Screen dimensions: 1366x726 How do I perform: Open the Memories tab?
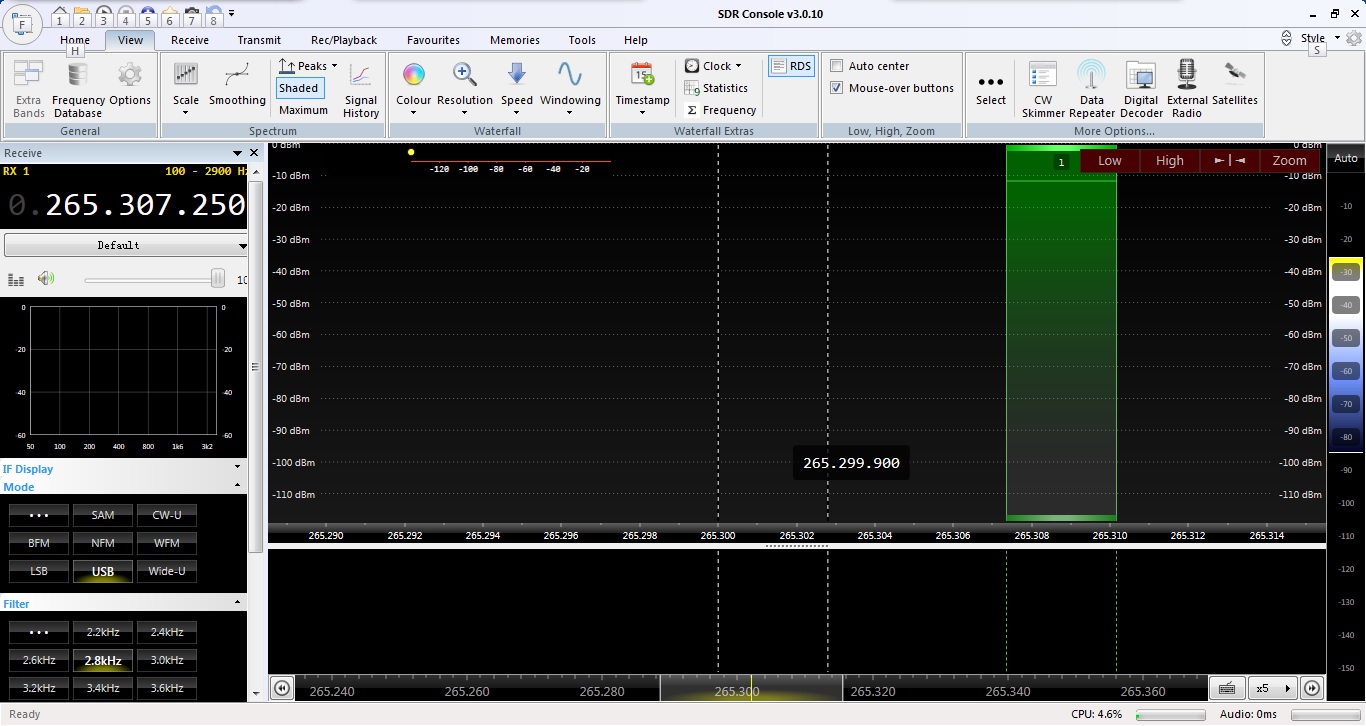(x=515, y=40)
